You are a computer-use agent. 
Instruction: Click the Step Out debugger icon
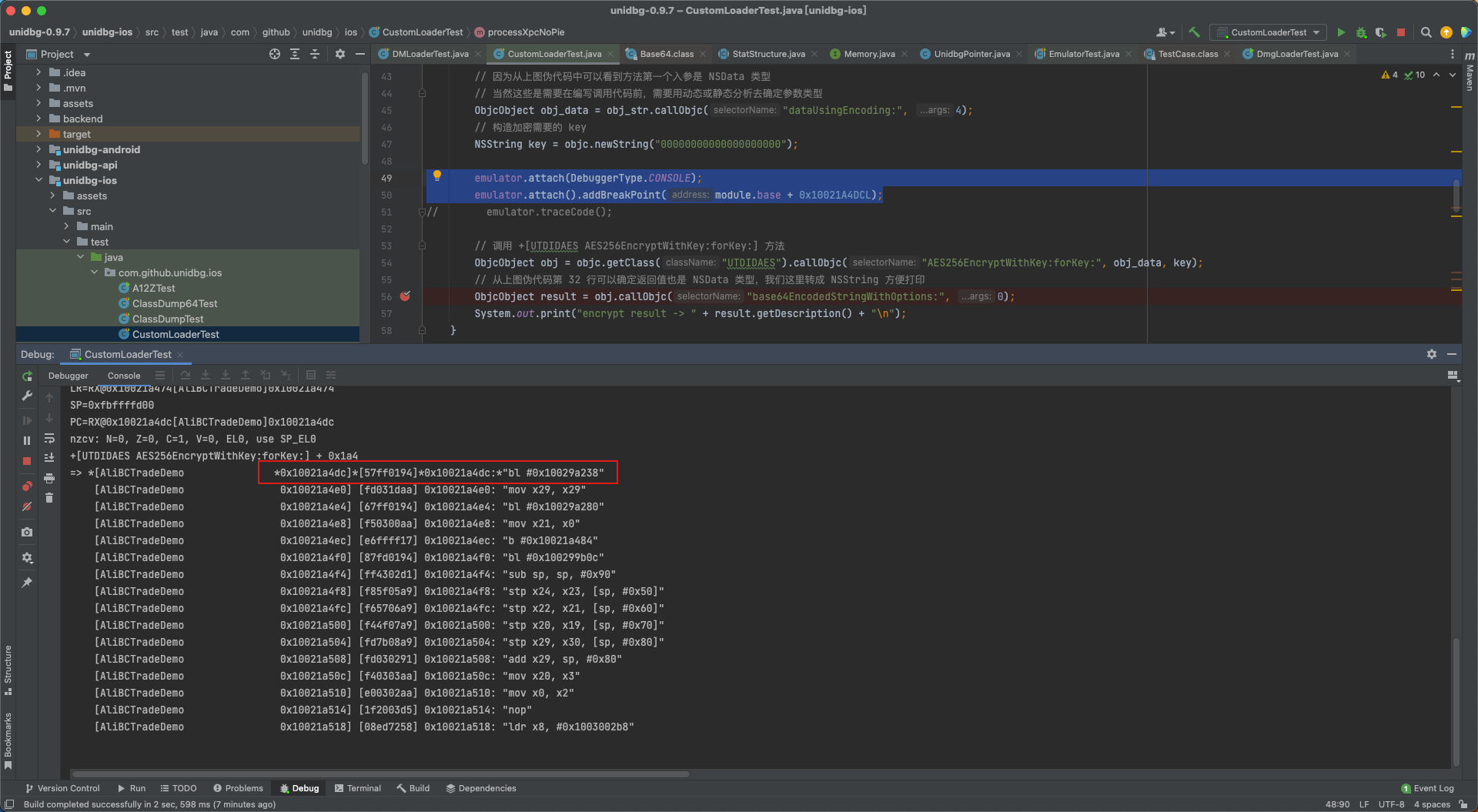tap(246, 375)
